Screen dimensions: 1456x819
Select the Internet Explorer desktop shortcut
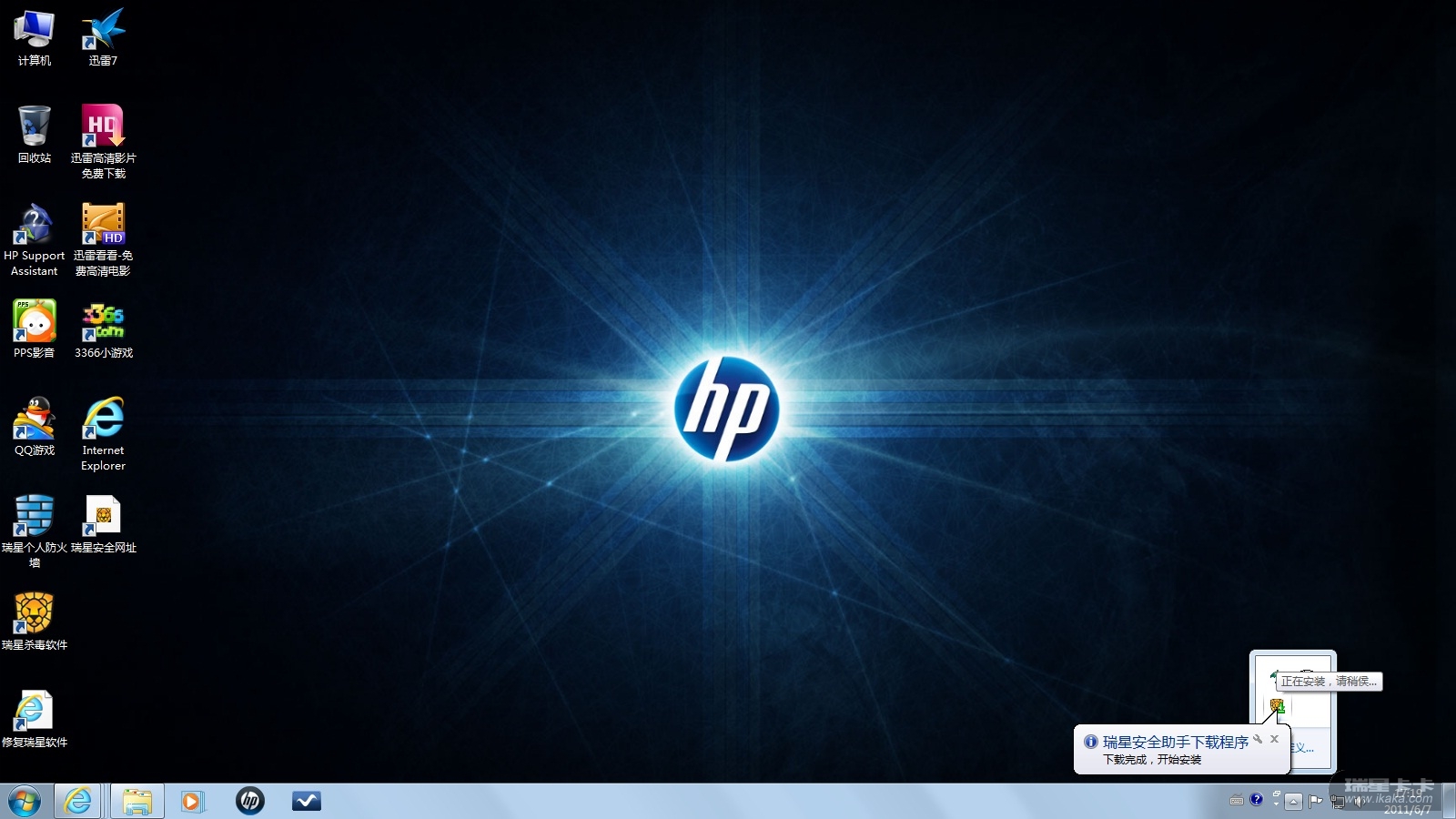tap(103, 435)
